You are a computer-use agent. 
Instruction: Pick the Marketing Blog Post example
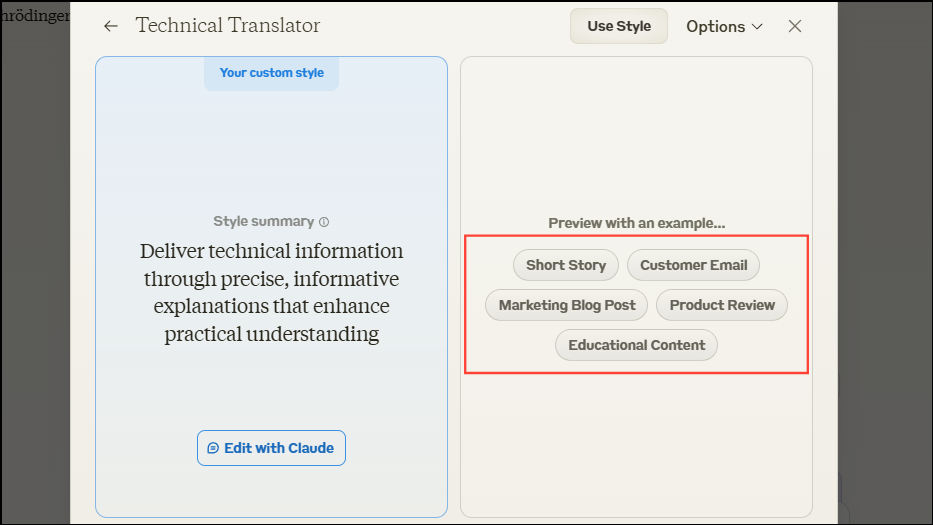coord(567,305)
